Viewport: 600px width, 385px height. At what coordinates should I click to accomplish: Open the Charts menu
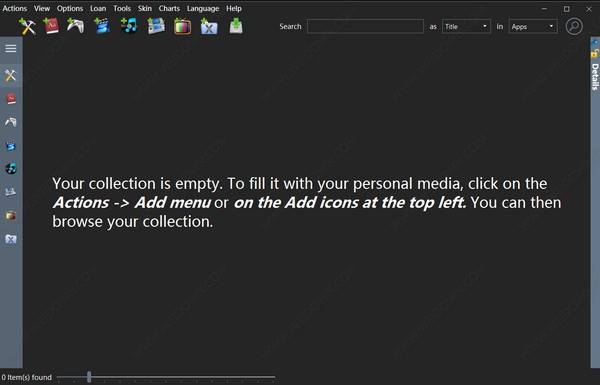click(169, 8)
